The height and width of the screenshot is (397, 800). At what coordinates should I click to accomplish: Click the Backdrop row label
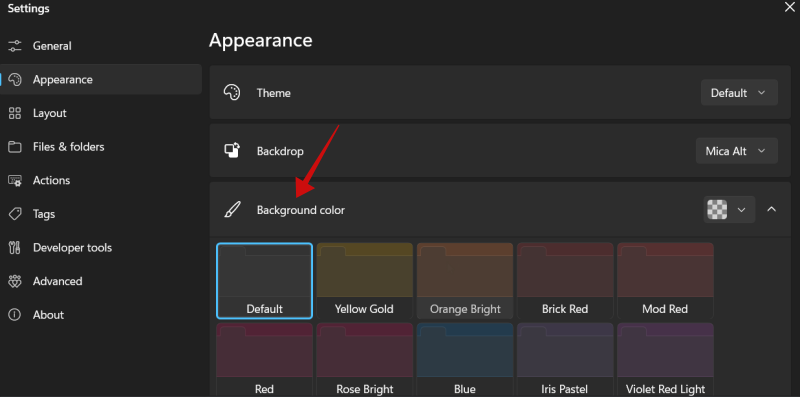tap(280, 152)
